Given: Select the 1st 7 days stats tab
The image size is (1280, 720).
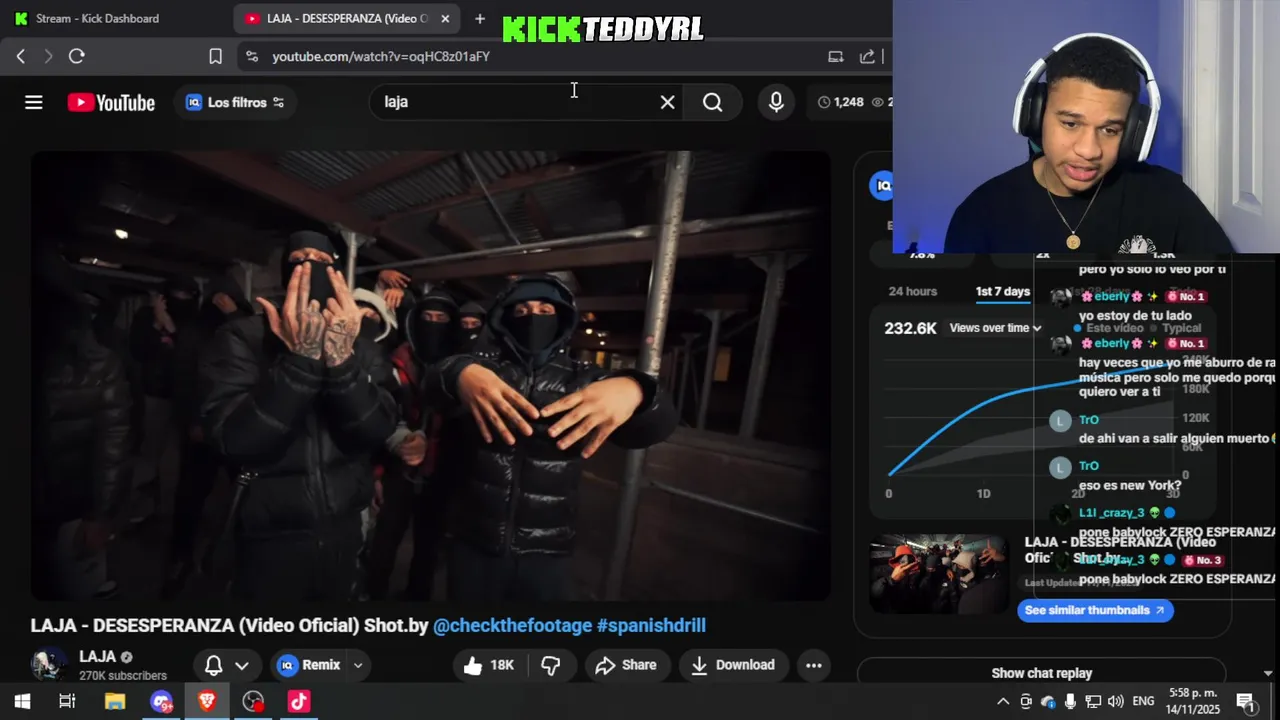Looking at the screenshot, I should pyautogui.click(x=1003, y=292).
